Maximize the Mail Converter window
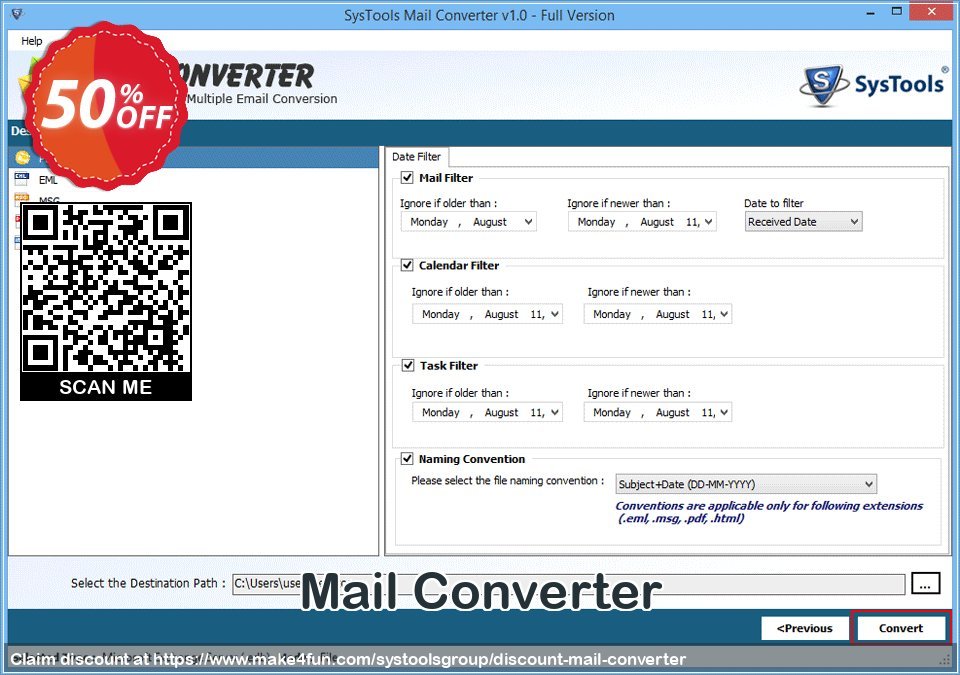 pyautogui.click(x=896, y=12)
